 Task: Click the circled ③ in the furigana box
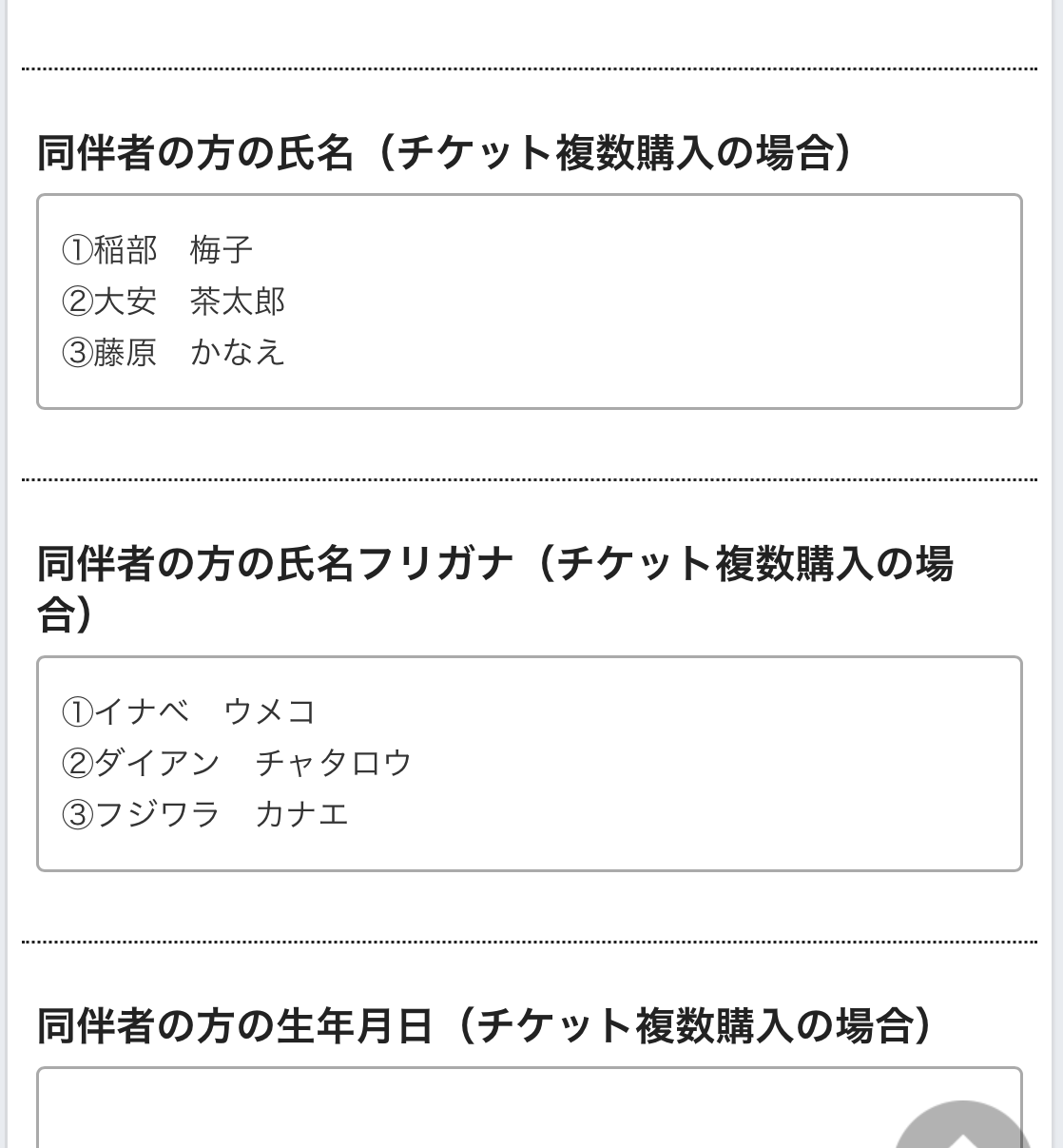point(77,815)
